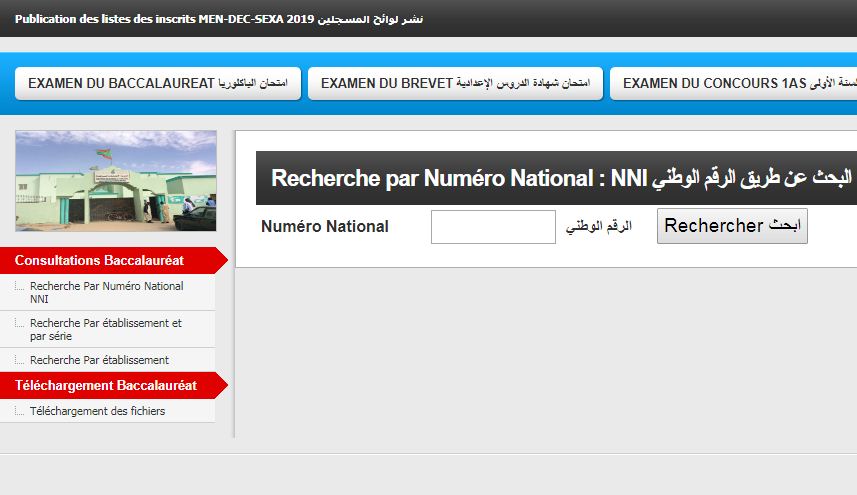Click tree bullet icon beside Recherche Par Numéro National

tap(20, 287)
